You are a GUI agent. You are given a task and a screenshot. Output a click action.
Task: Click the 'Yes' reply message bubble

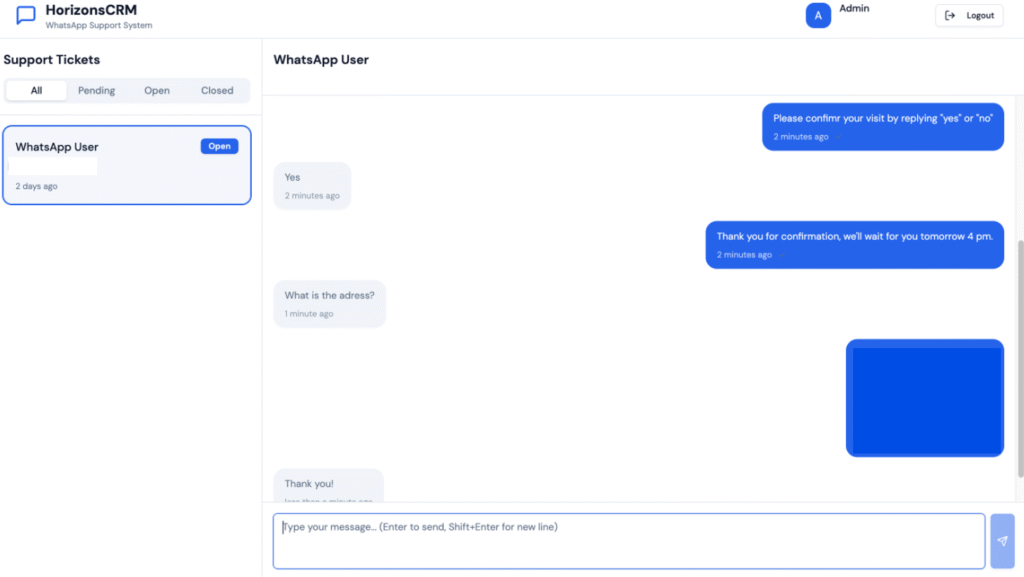[x=312, y=186]
